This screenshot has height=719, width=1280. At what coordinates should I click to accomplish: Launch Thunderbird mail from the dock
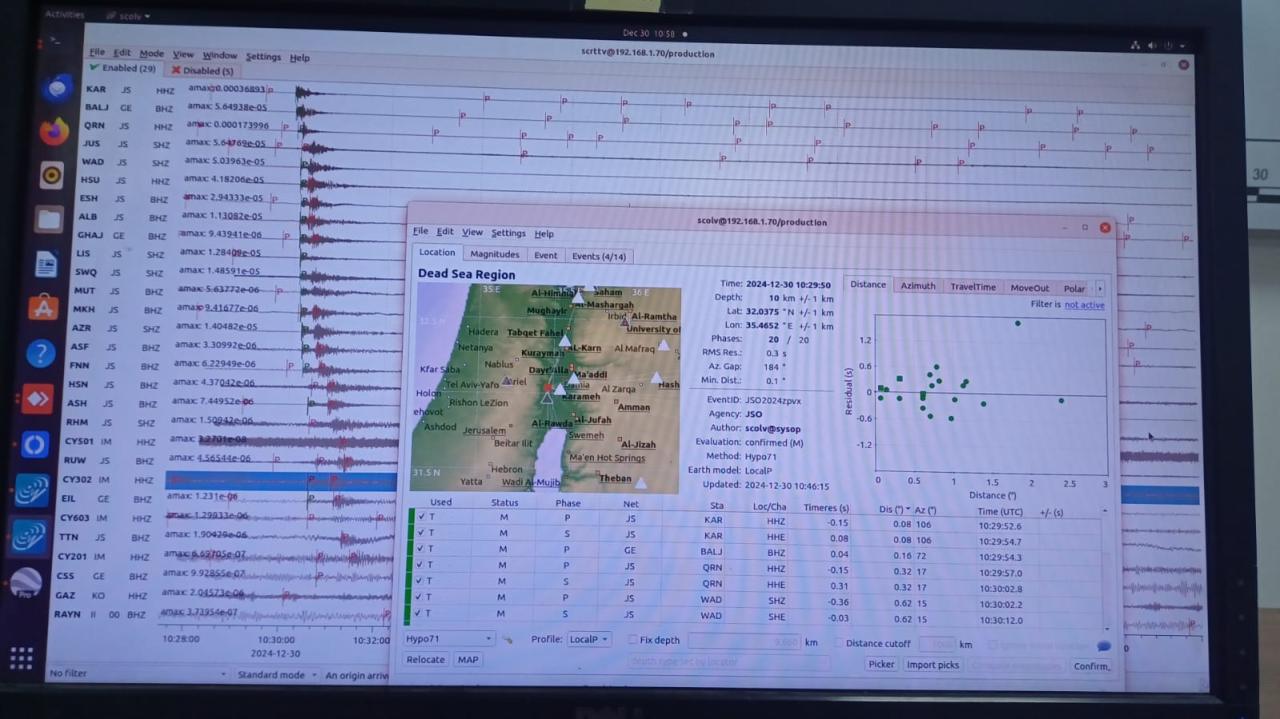[56, 88]
